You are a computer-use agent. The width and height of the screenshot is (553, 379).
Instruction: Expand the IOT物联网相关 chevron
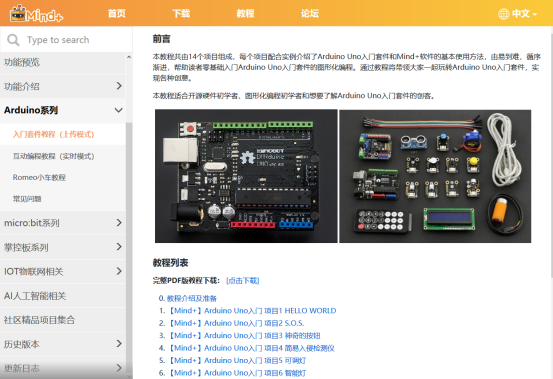tap(119, 271)
